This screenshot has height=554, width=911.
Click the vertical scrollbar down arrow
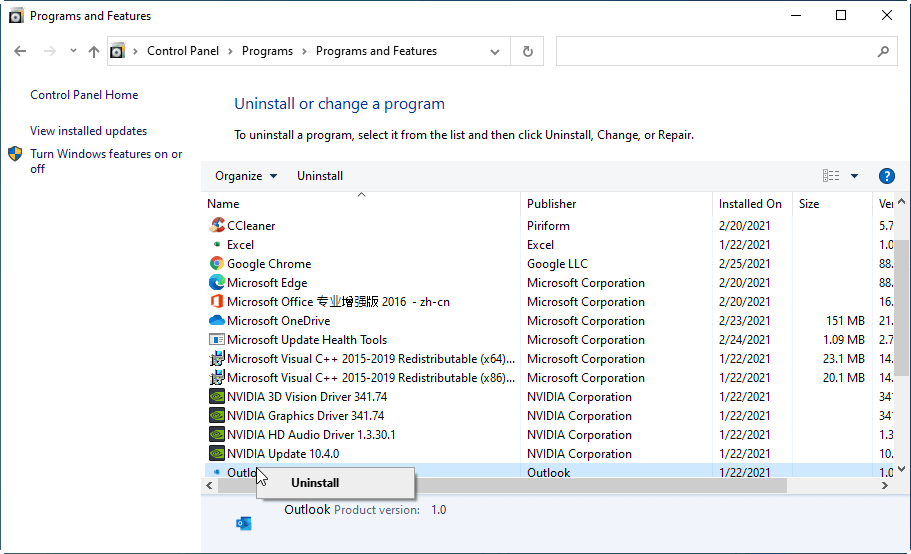pyautogui.click(x=901, y=469)
